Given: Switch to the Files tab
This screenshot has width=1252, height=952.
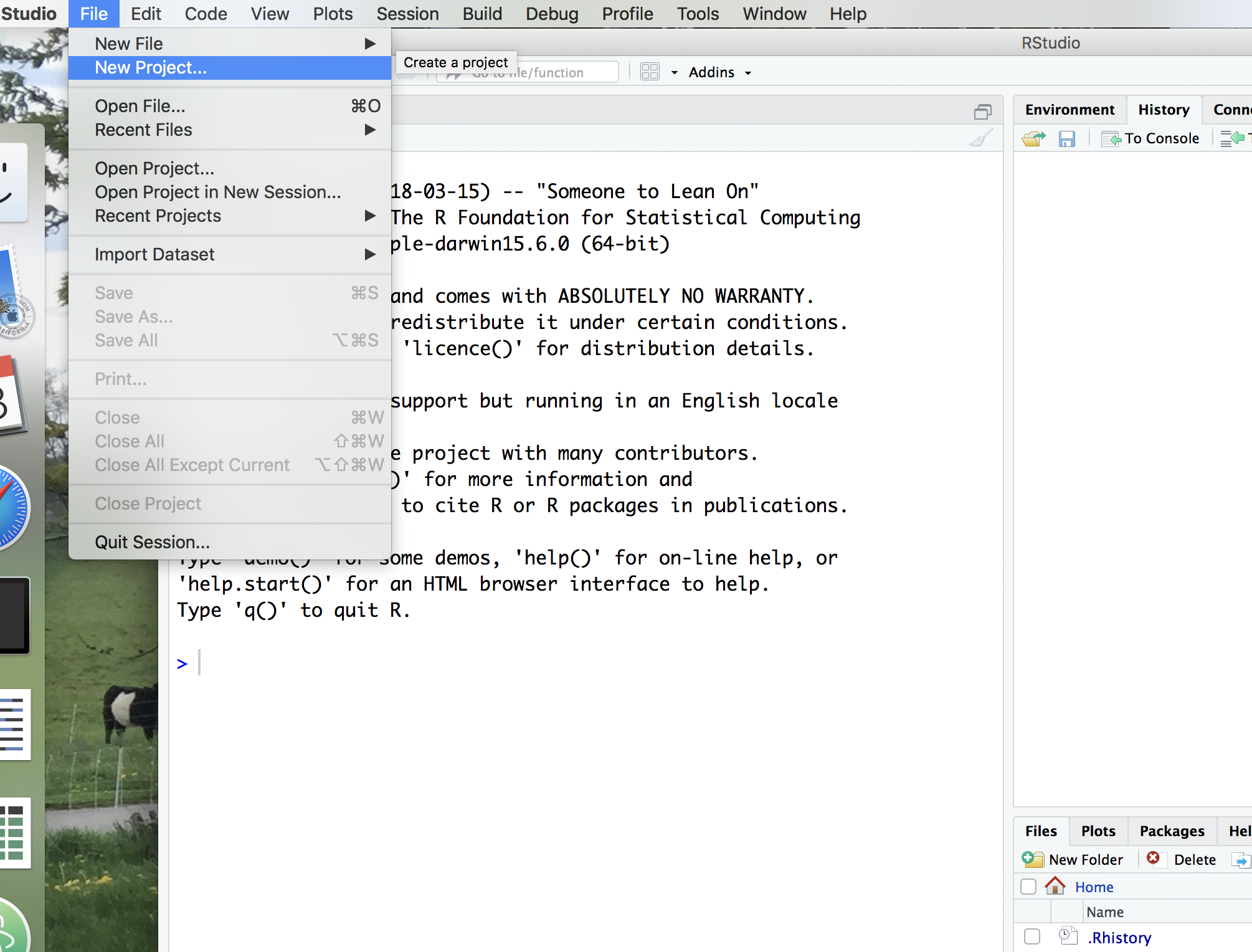Looking at the screenshot, I should (1041, 831).
